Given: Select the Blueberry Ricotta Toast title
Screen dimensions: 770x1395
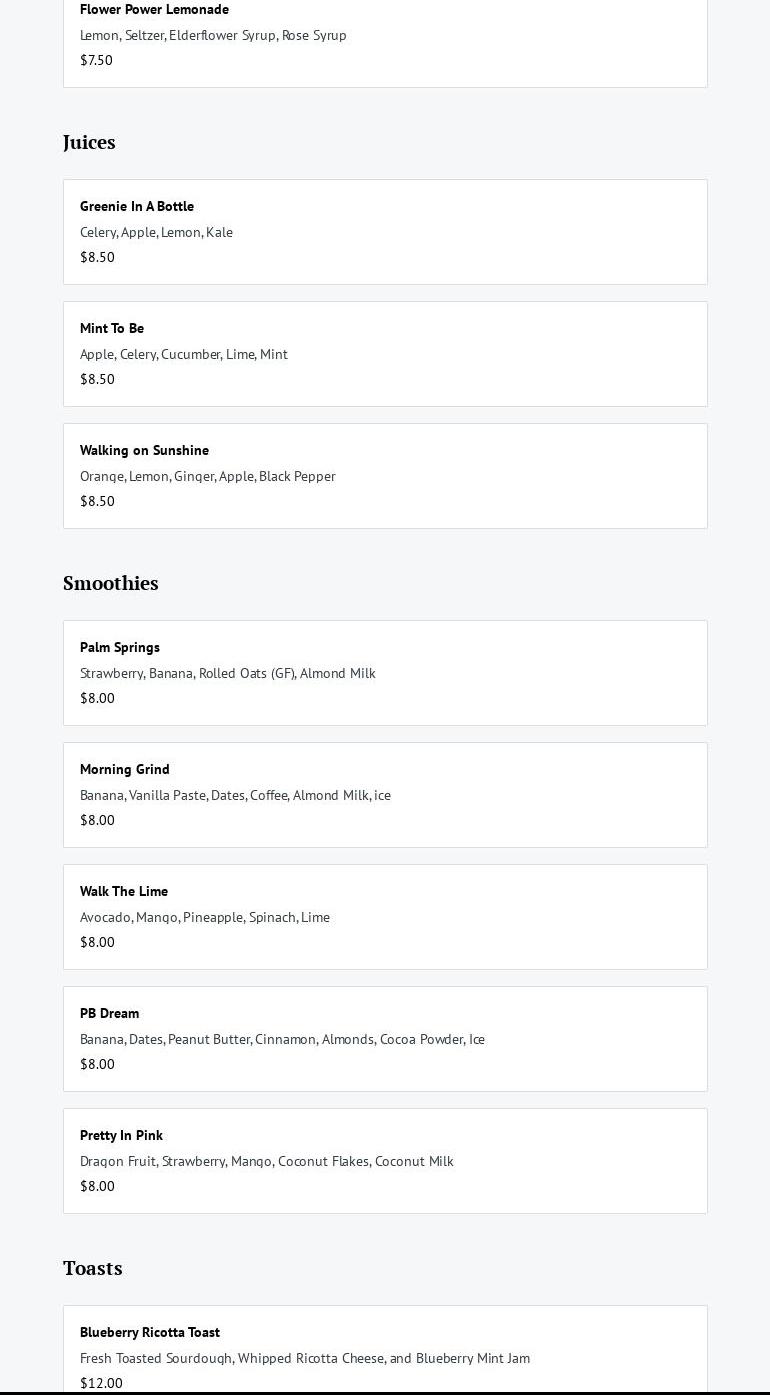Looking at the screenshot, I should 150,1332.
